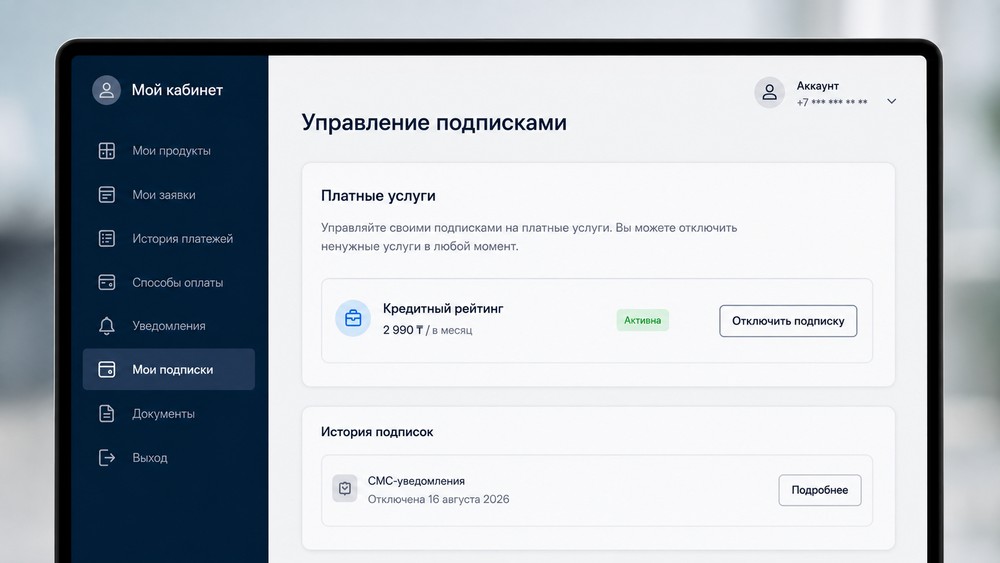Expand the Аккаунт dropdown chevron
Viewport: 1000px width, 563px height.
coord(892,101)
